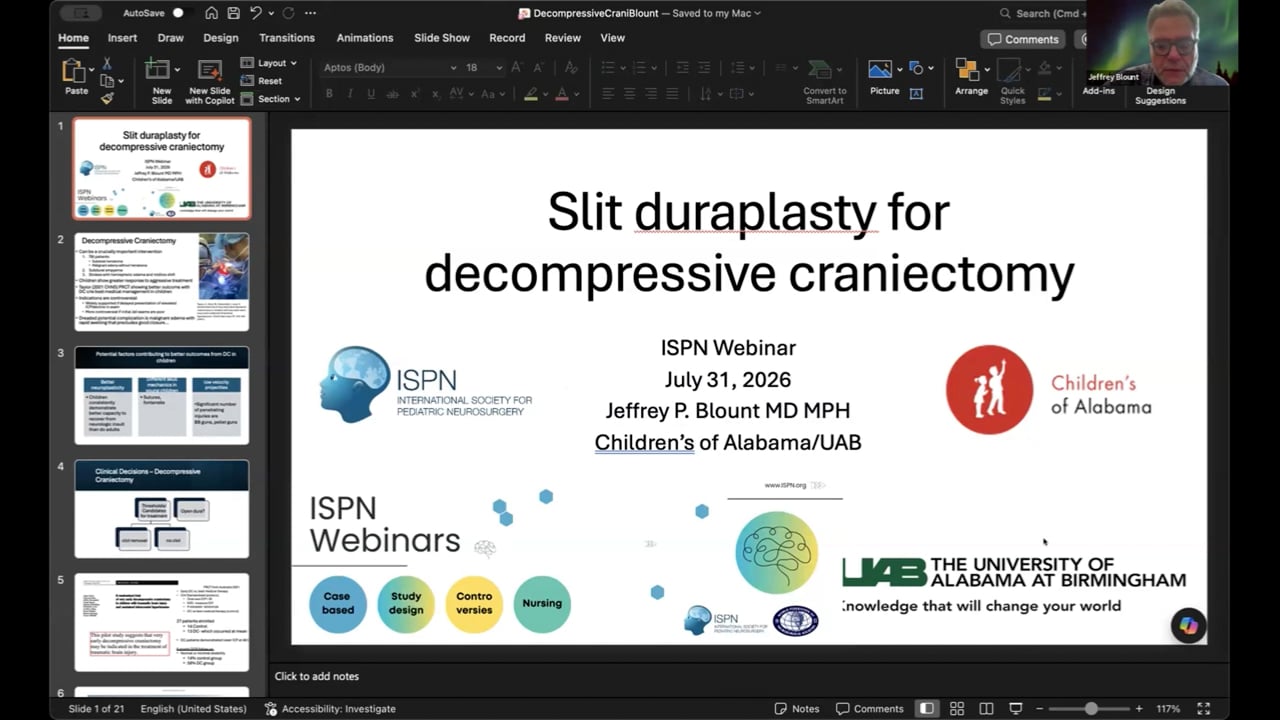Click the Home icon in title bar
The image size is (1280, 720).
(x=211, y=13)
